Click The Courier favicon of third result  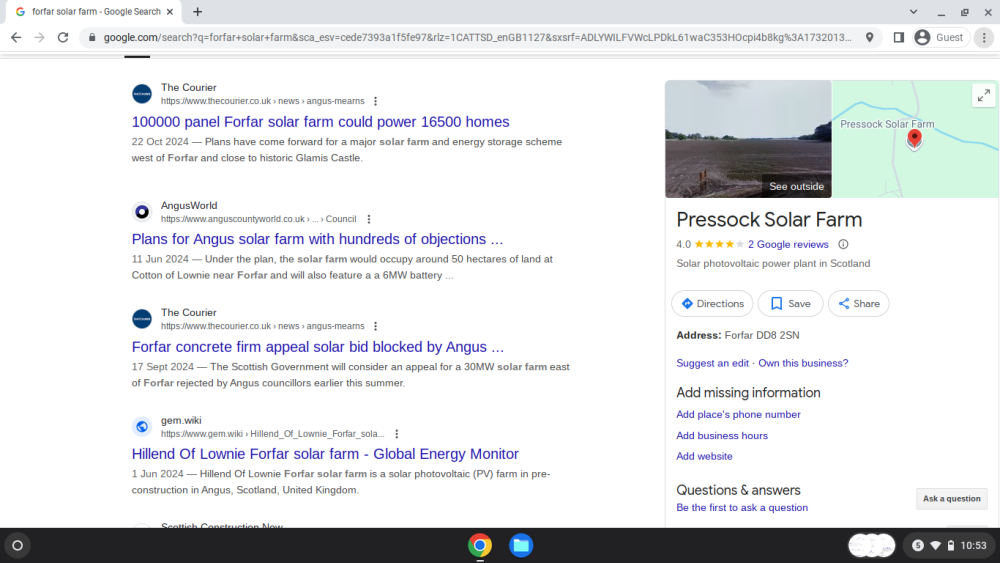(x=142, y=319)
